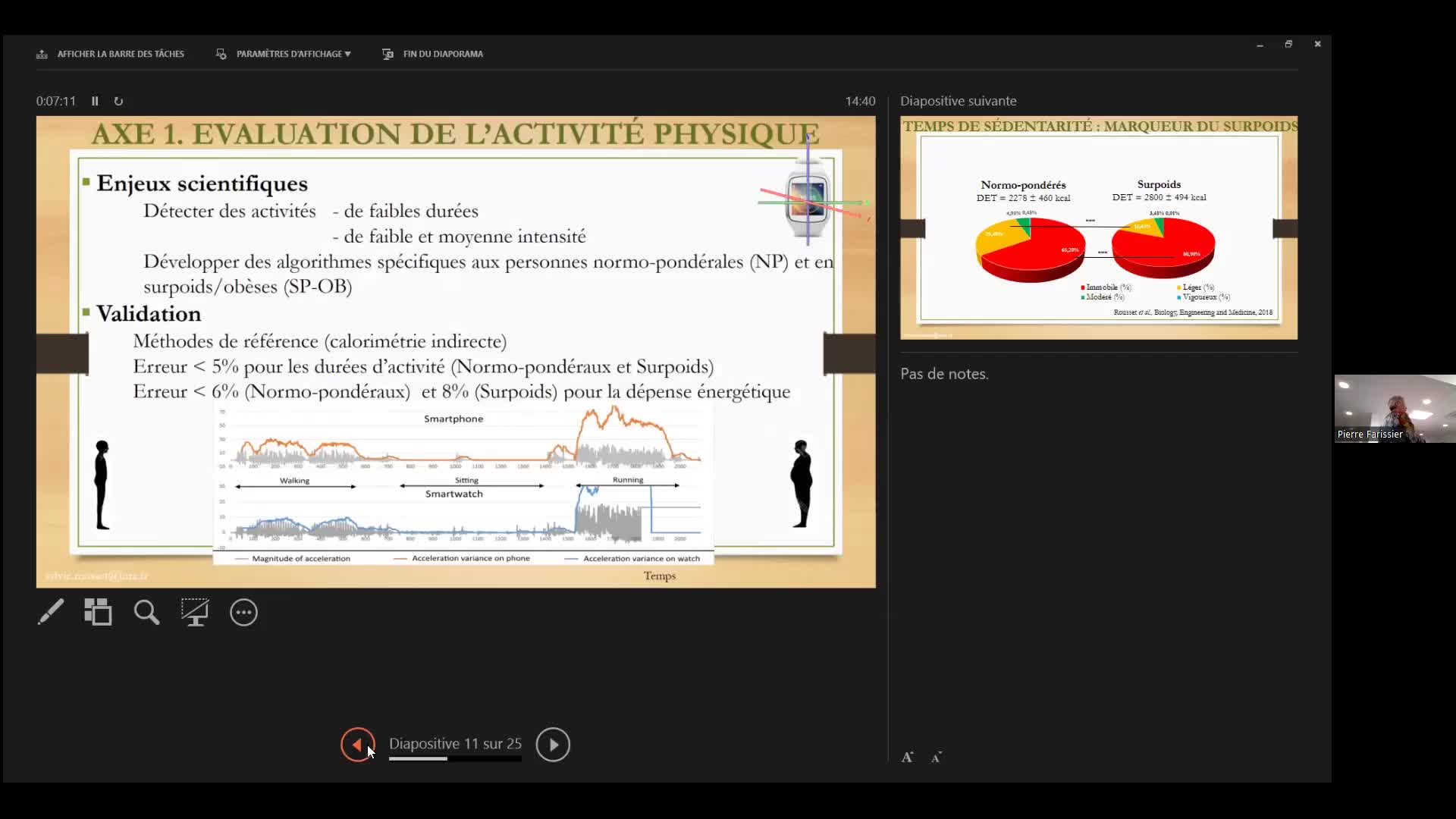Click the current slide preview area
This screenshot has width=1456, height=819.
[x=455, y=349]
